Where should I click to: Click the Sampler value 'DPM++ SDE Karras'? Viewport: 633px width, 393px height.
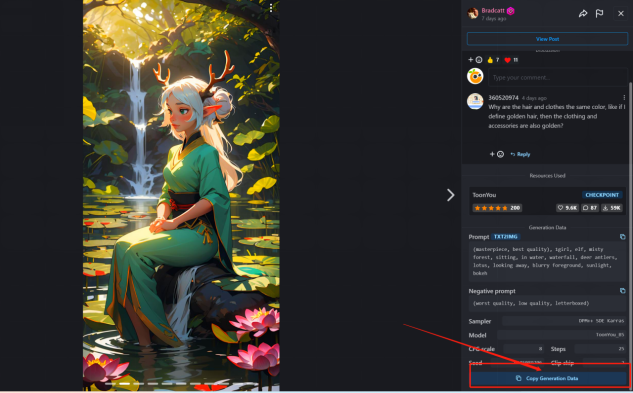(602, 321)
